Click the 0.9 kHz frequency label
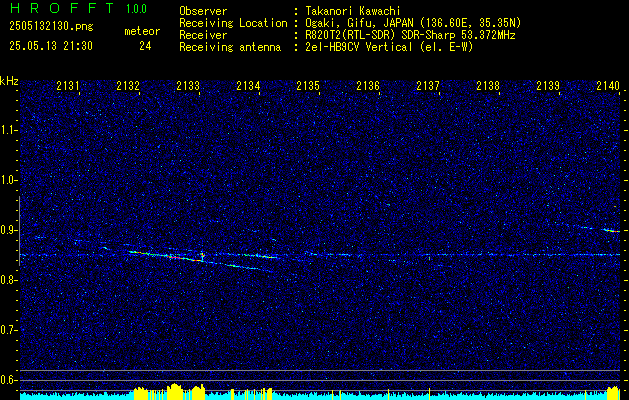Screen dimensions: 629x400 click(9, 230)
